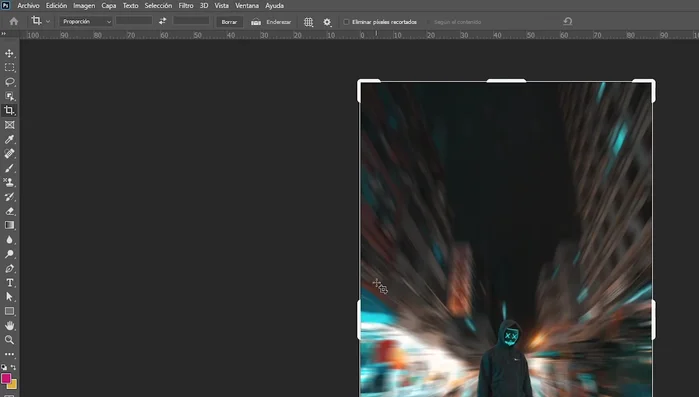Image resolution: width=699 pixels, height=397 pixels.
Task: Open the Archivo menu
Action: pos(29,6)
